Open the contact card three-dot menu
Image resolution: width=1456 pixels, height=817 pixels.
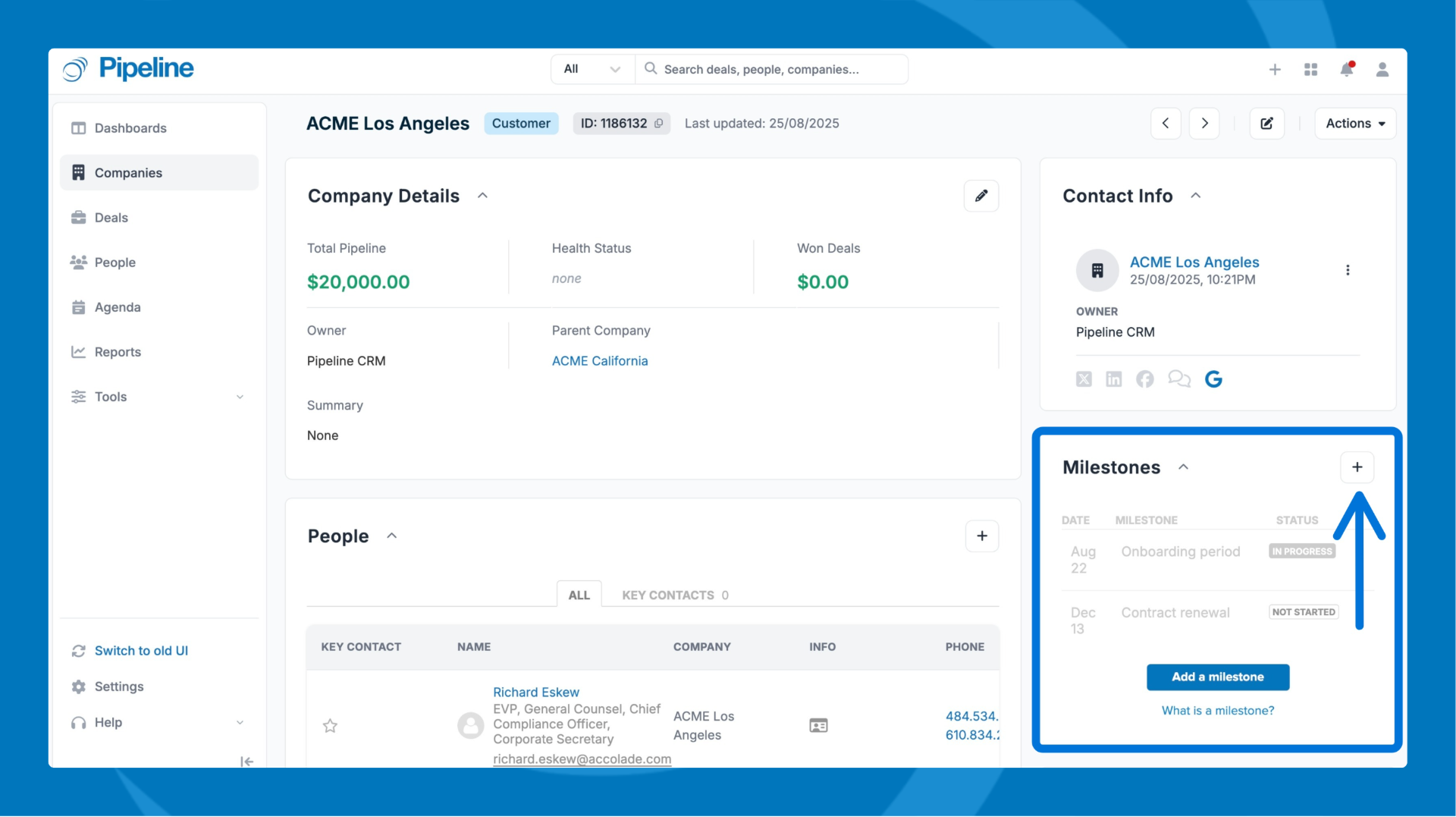pos(1348,270)
